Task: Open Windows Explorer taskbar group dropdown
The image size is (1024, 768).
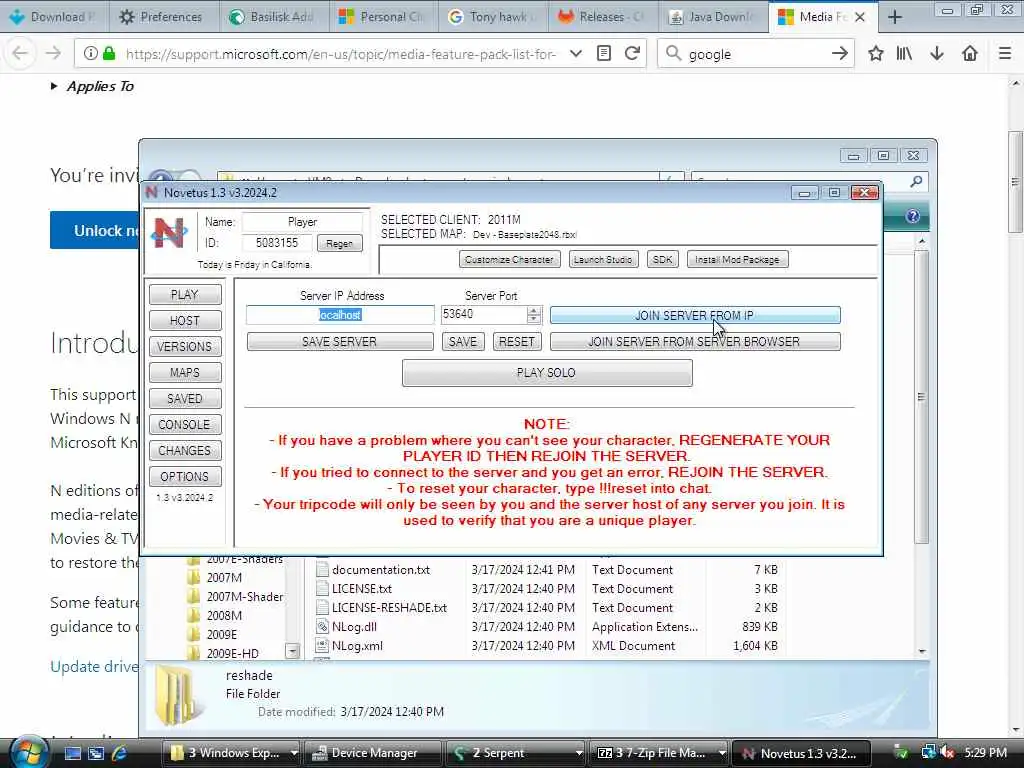Action: click(294, 753)
